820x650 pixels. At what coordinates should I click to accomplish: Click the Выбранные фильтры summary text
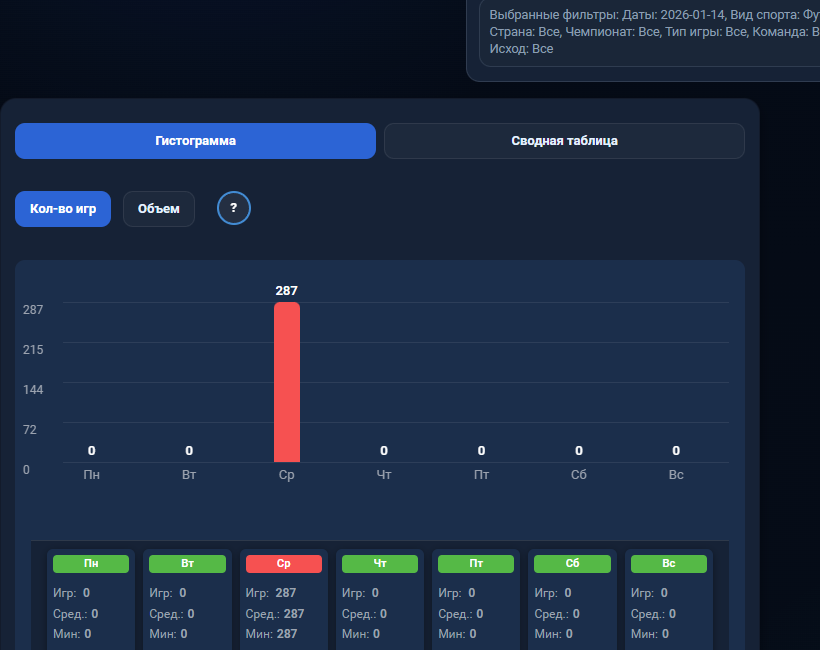(654, 32)
